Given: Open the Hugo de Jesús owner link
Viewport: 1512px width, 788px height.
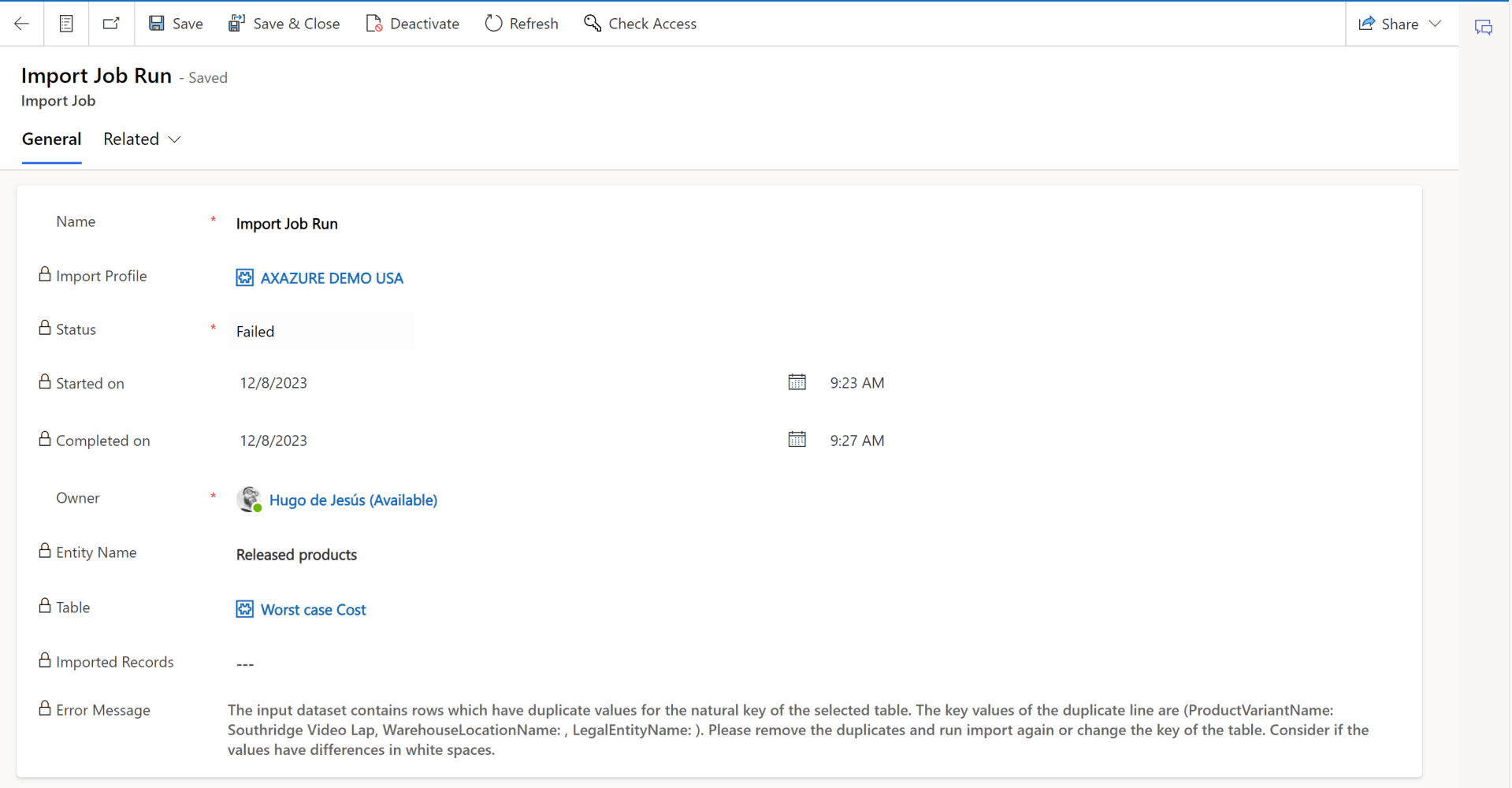Looking at the screenshot, I should [x=352, y=500].
